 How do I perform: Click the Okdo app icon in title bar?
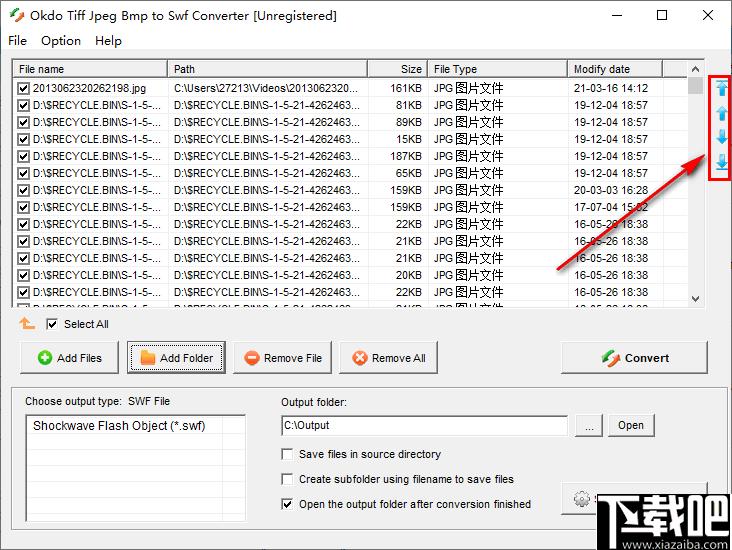pyautogui.click(x=17, y=15)
